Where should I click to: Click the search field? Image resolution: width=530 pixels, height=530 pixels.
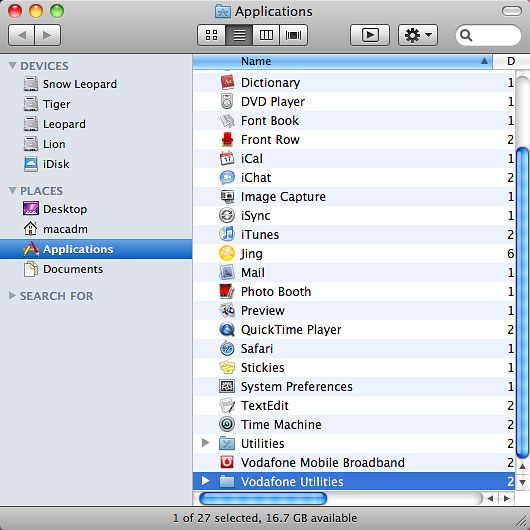pyautogui.click(x=488, y=35)
